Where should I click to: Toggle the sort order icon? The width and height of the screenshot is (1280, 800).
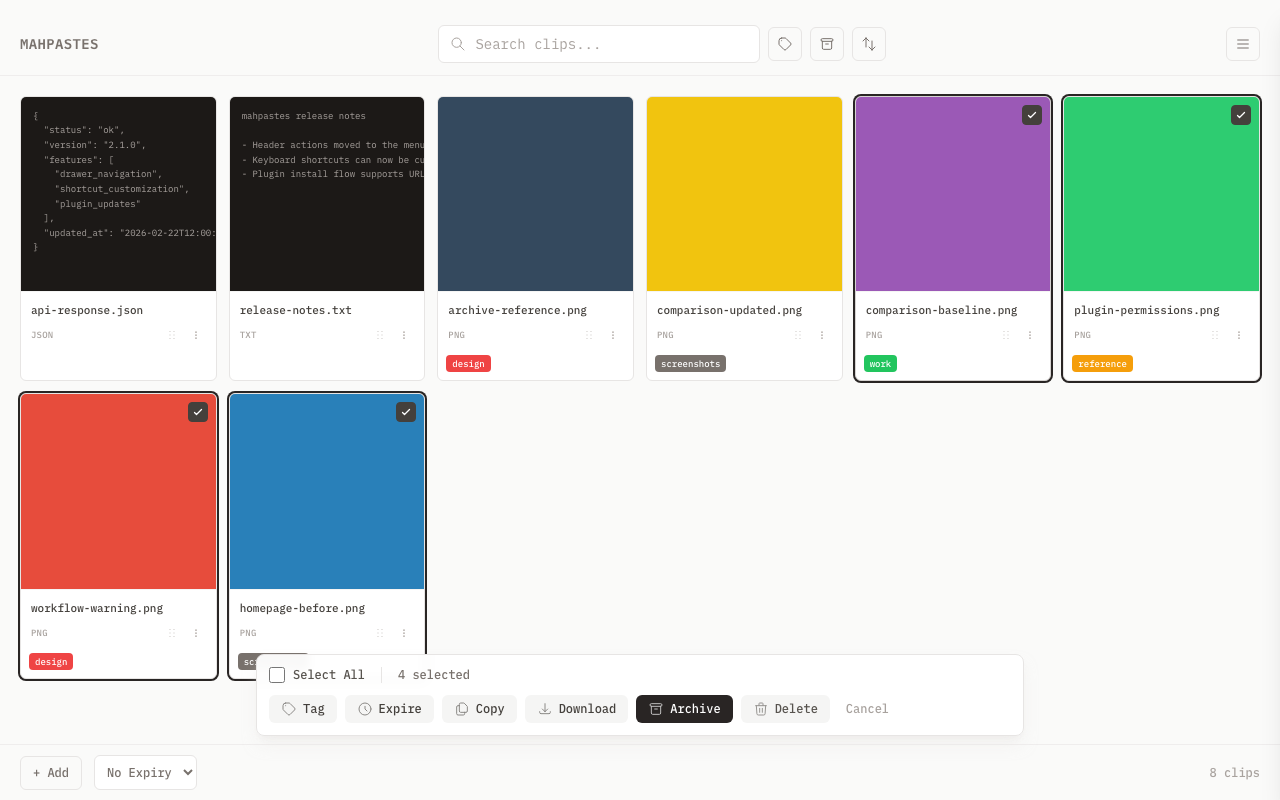(868, 44)
